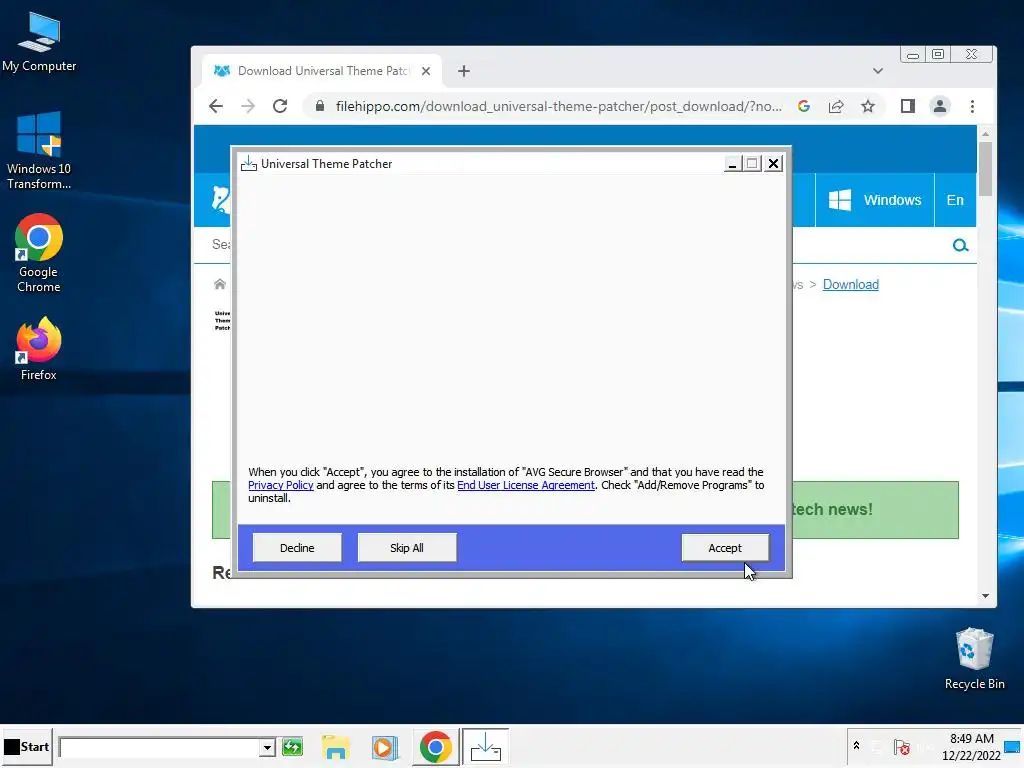The image size is (1024, 768).
Task: Open the End User License Agreement link
Action: tap(526, 485)
